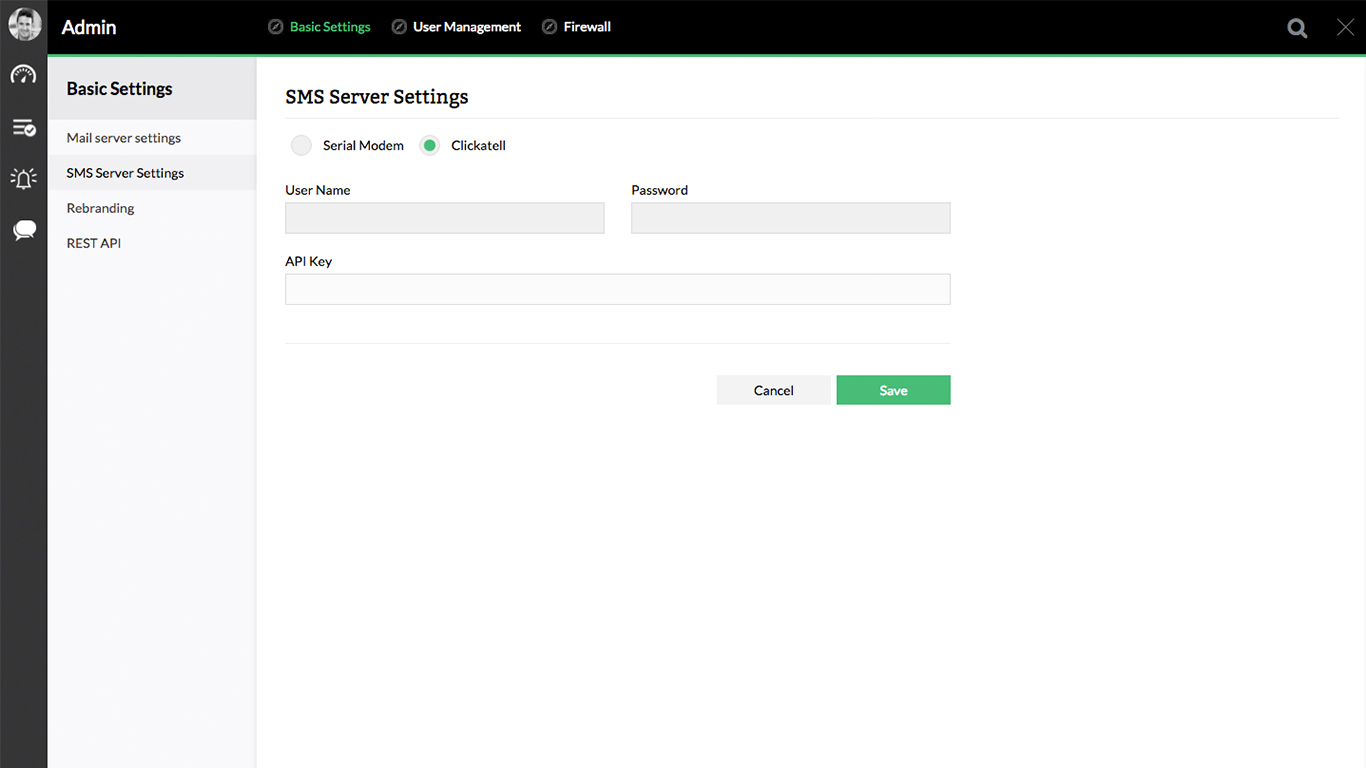The height and width of the screenshot is (768, 1366).
Task: View alerts via the bell icon
Action: [x=23, y=178]
